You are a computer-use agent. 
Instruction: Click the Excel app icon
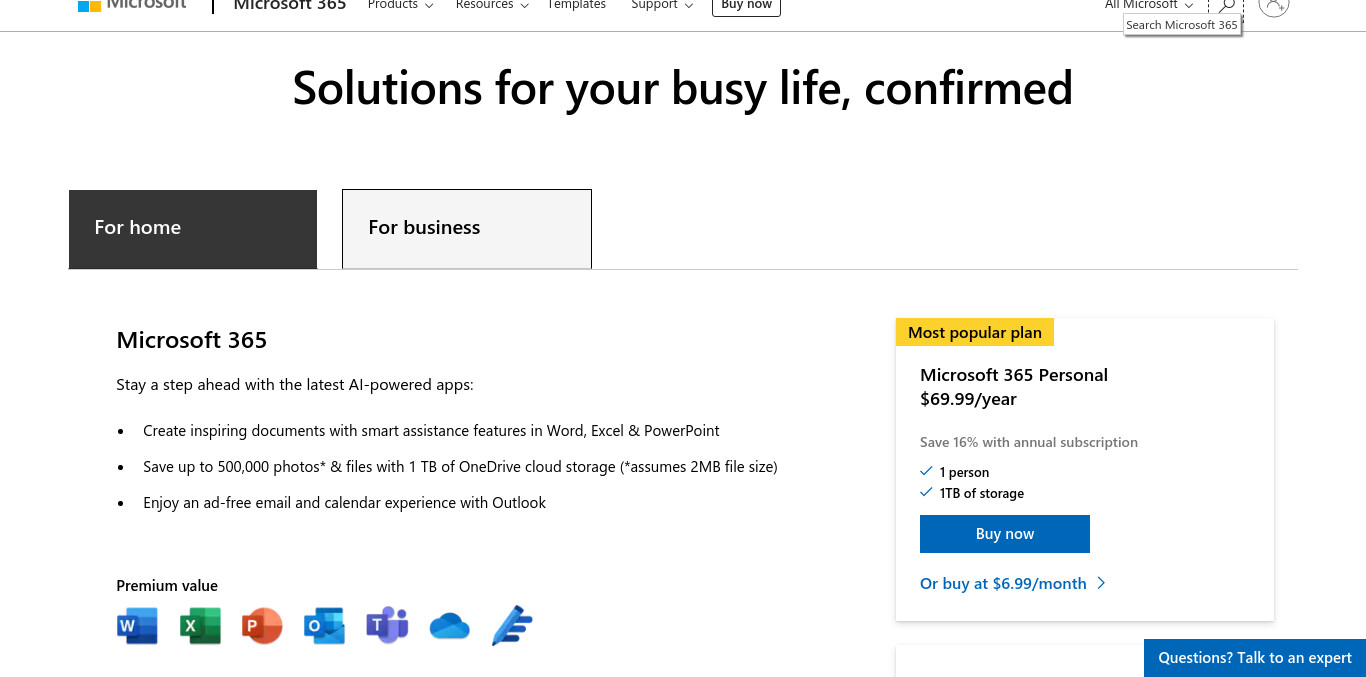click(200, 626)
